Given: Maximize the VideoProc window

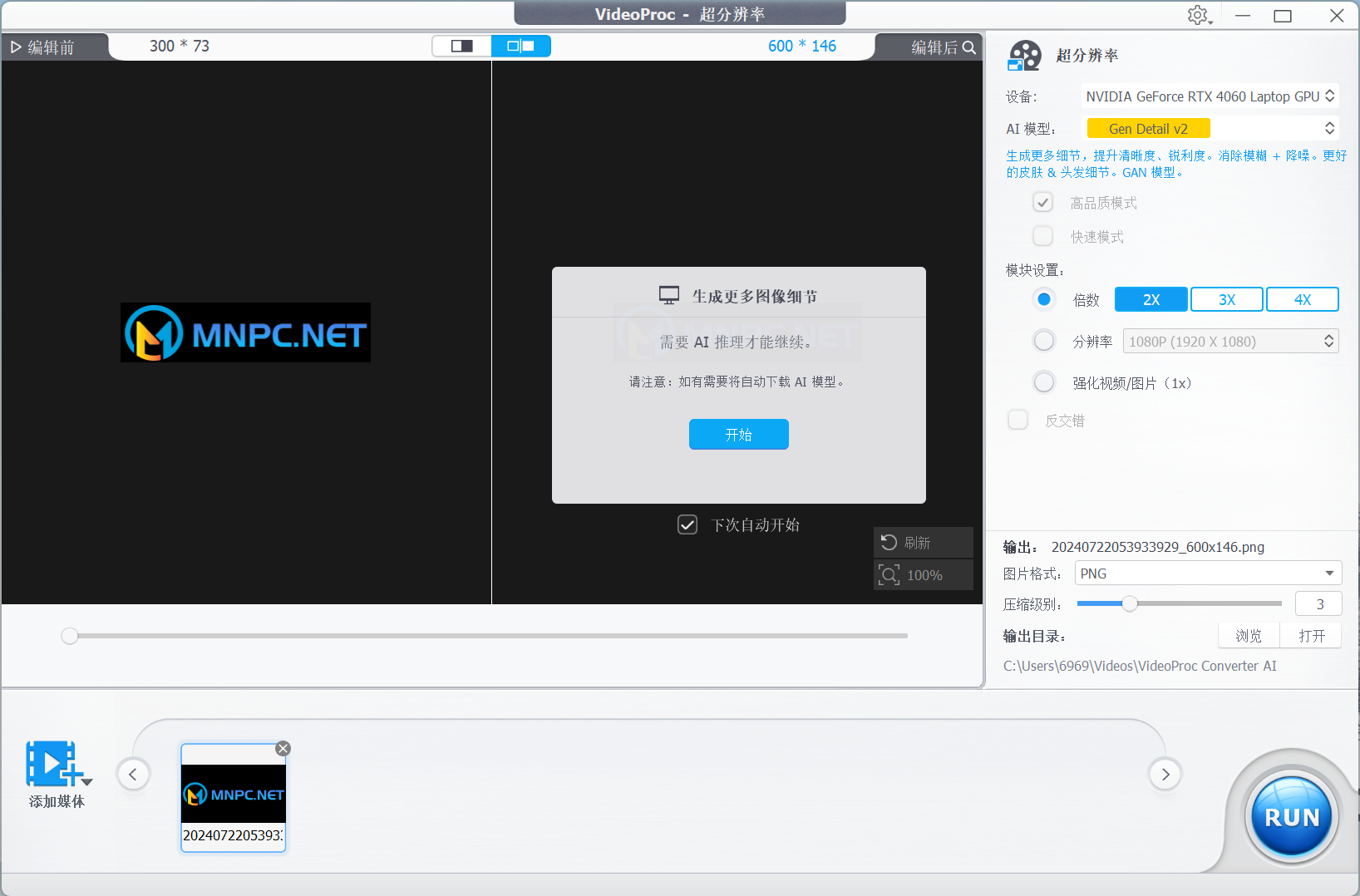Looking at the screenshot, I should (x=1283, y=15).
